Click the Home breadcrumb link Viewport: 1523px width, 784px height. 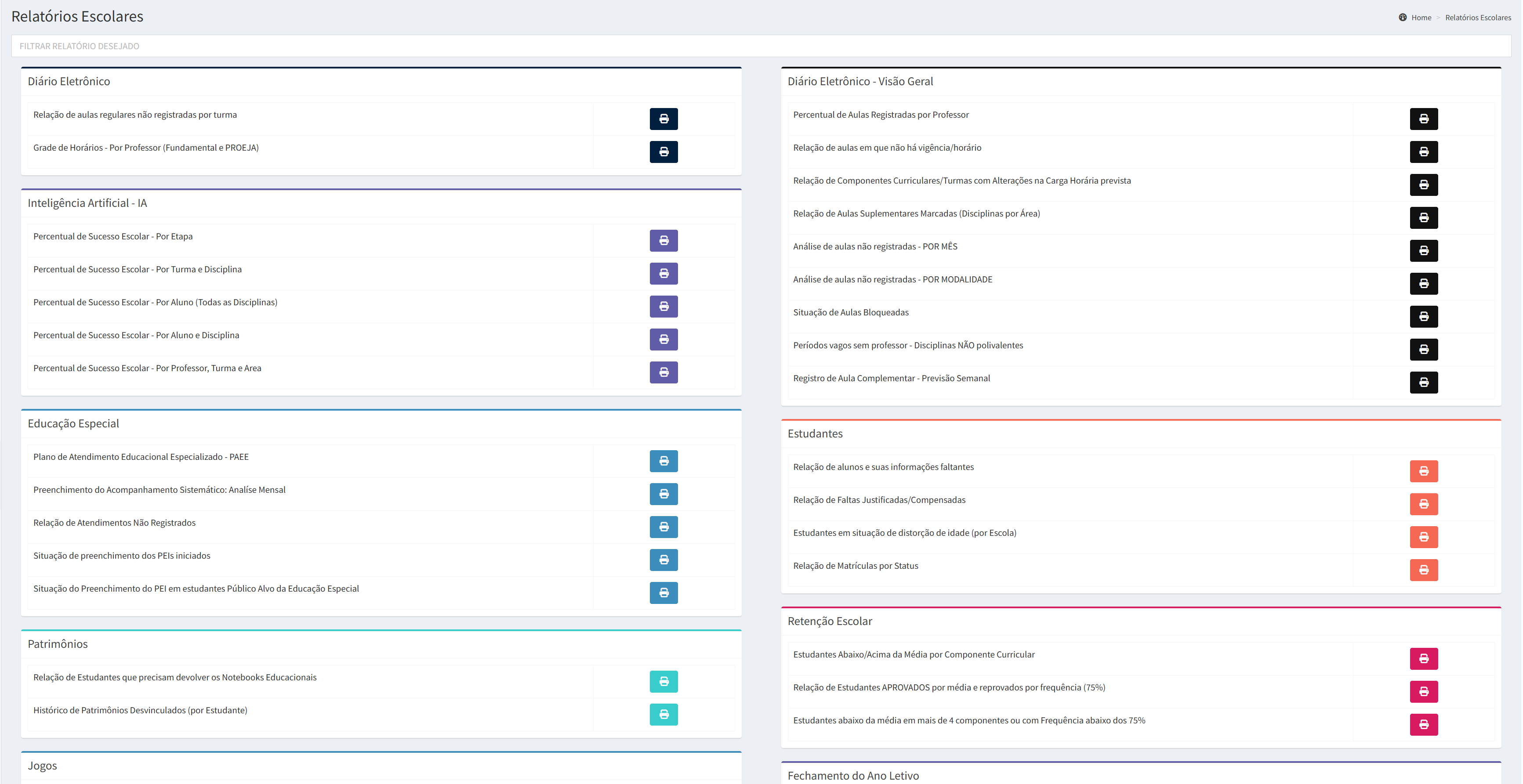(x=1421, y=18)
